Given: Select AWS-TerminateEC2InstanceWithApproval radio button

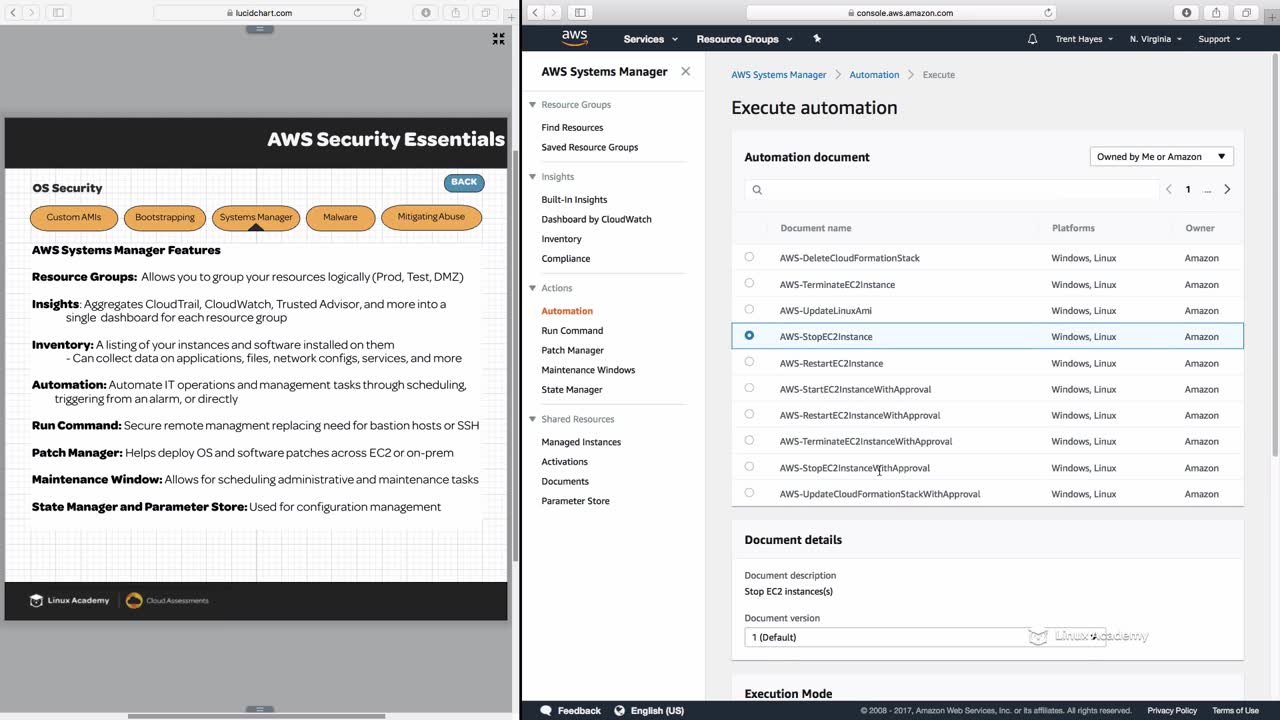Looking at the screenshot, I should click(749, 440).
